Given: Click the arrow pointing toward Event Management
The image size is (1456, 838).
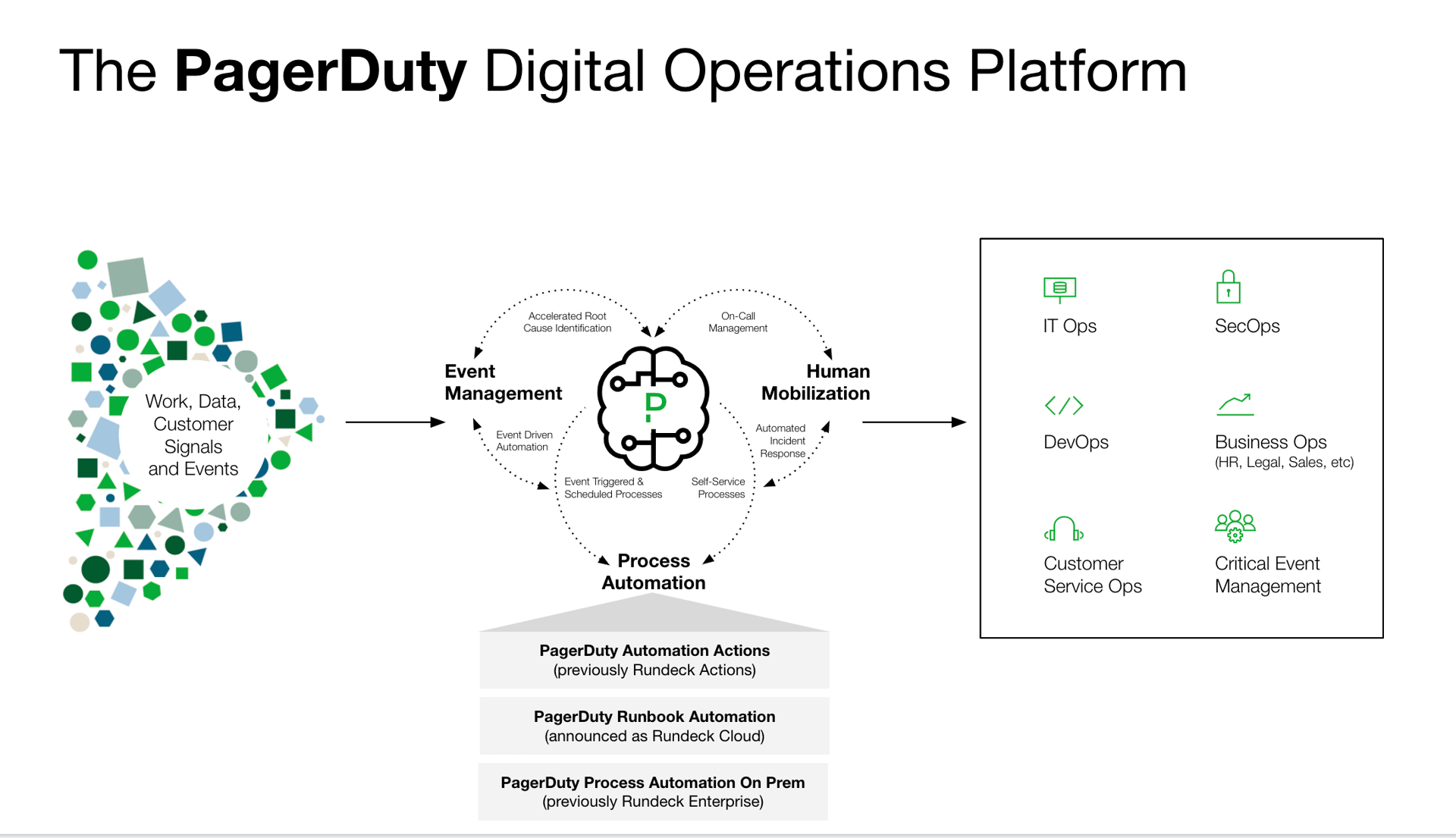Looking at the screenshot, I should 394,422.
